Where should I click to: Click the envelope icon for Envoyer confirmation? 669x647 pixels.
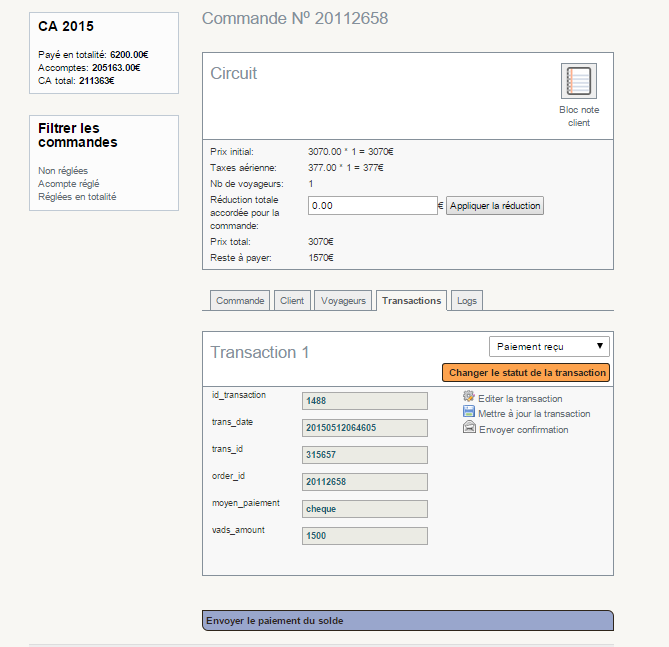pyautogui.click(x=469, y=428)
